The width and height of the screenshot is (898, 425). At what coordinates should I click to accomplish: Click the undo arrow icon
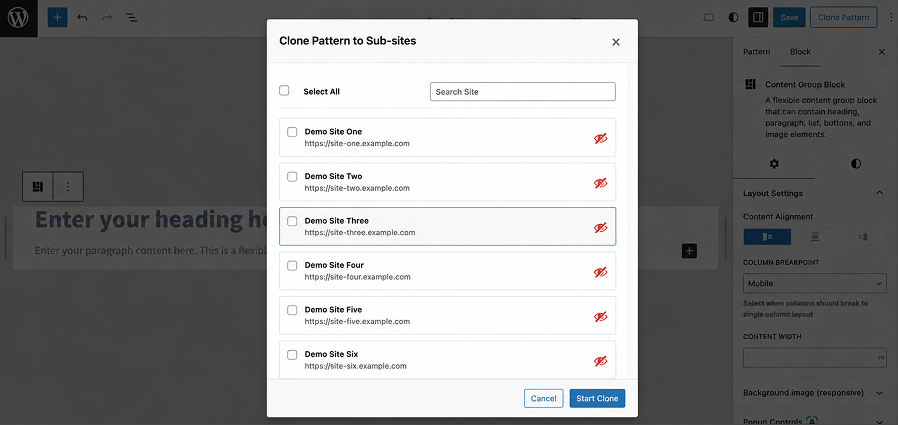(x=82, y=18)
